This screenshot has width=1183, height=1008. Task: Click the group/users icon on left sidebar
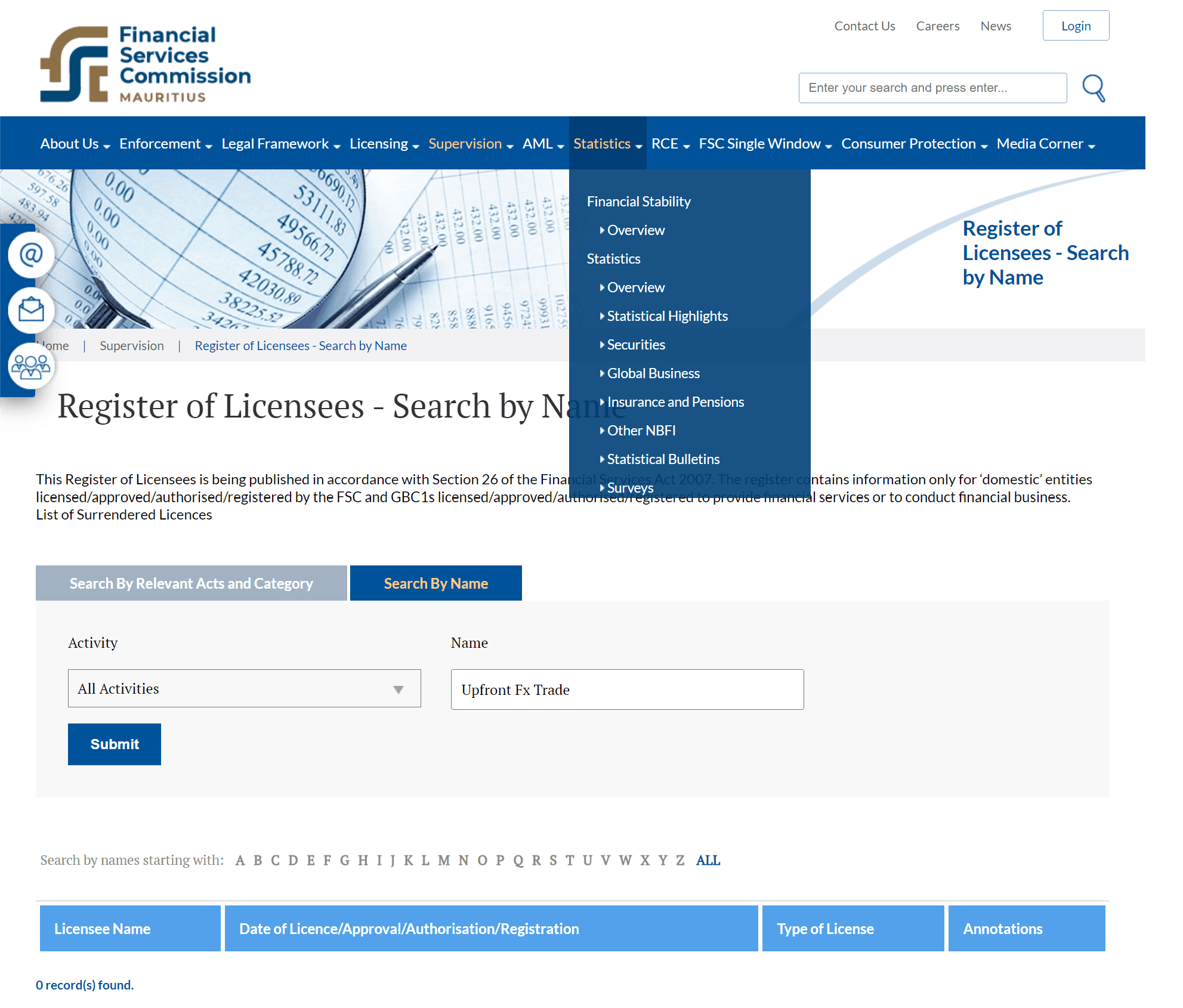click(30, 365)
